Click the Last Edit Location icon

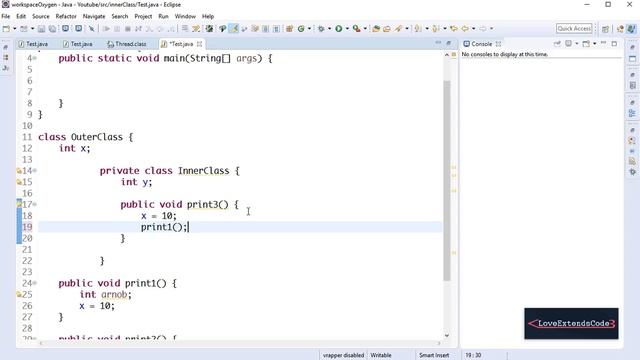pos(453,29)
